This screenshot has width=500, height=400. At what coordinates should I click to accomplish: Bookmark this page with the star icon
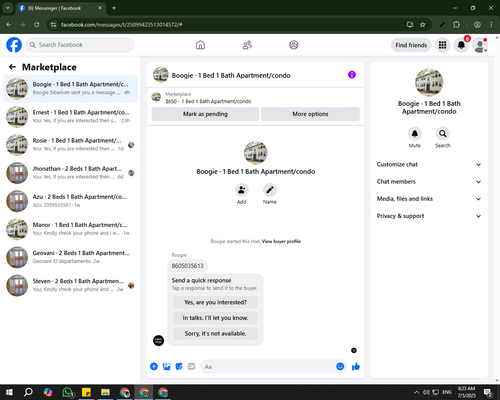[x=423, y=25]
